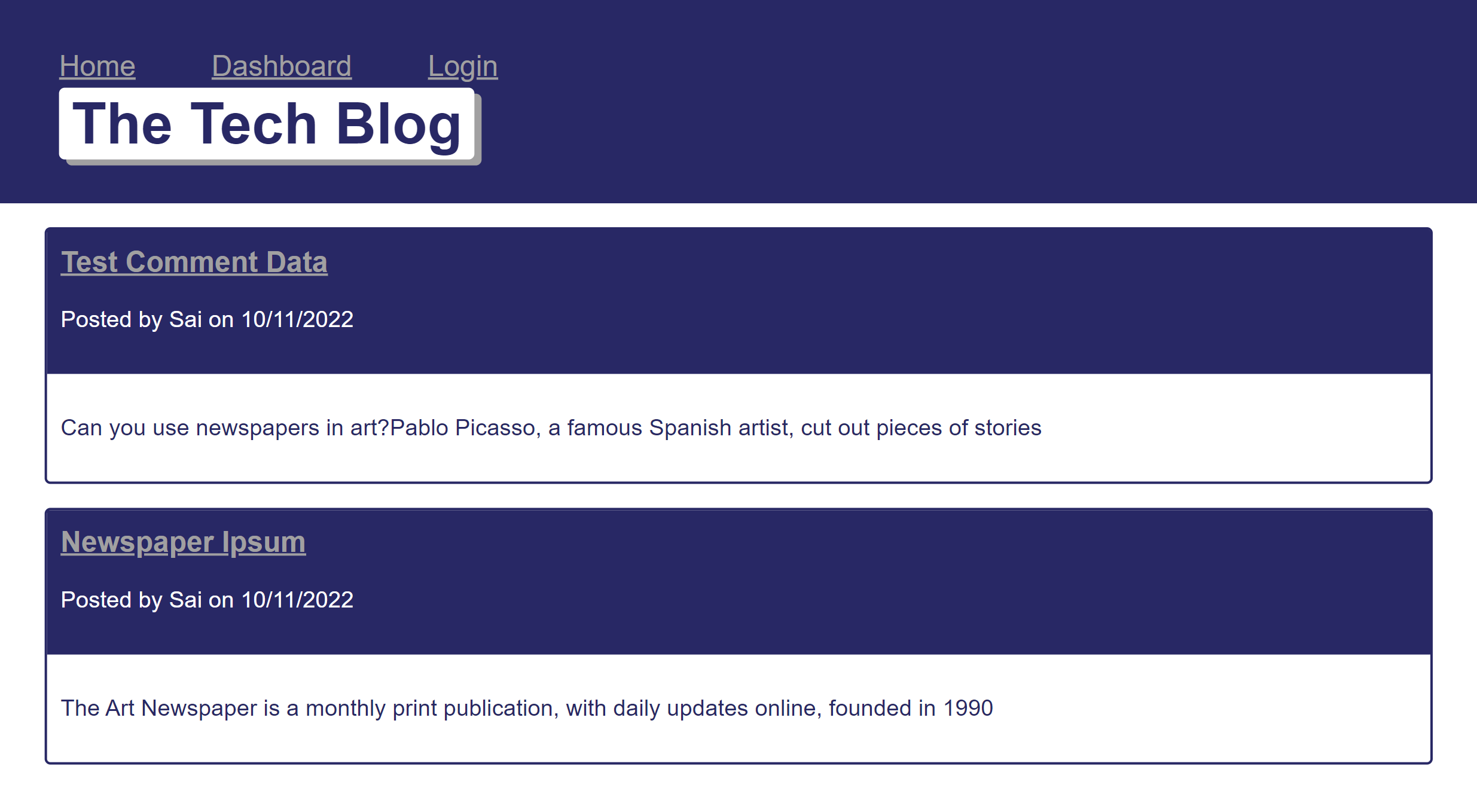The image size is (1477, 812).
Task: Click the date 10/11/2022 on second post
Action: [x=296, y=599]
